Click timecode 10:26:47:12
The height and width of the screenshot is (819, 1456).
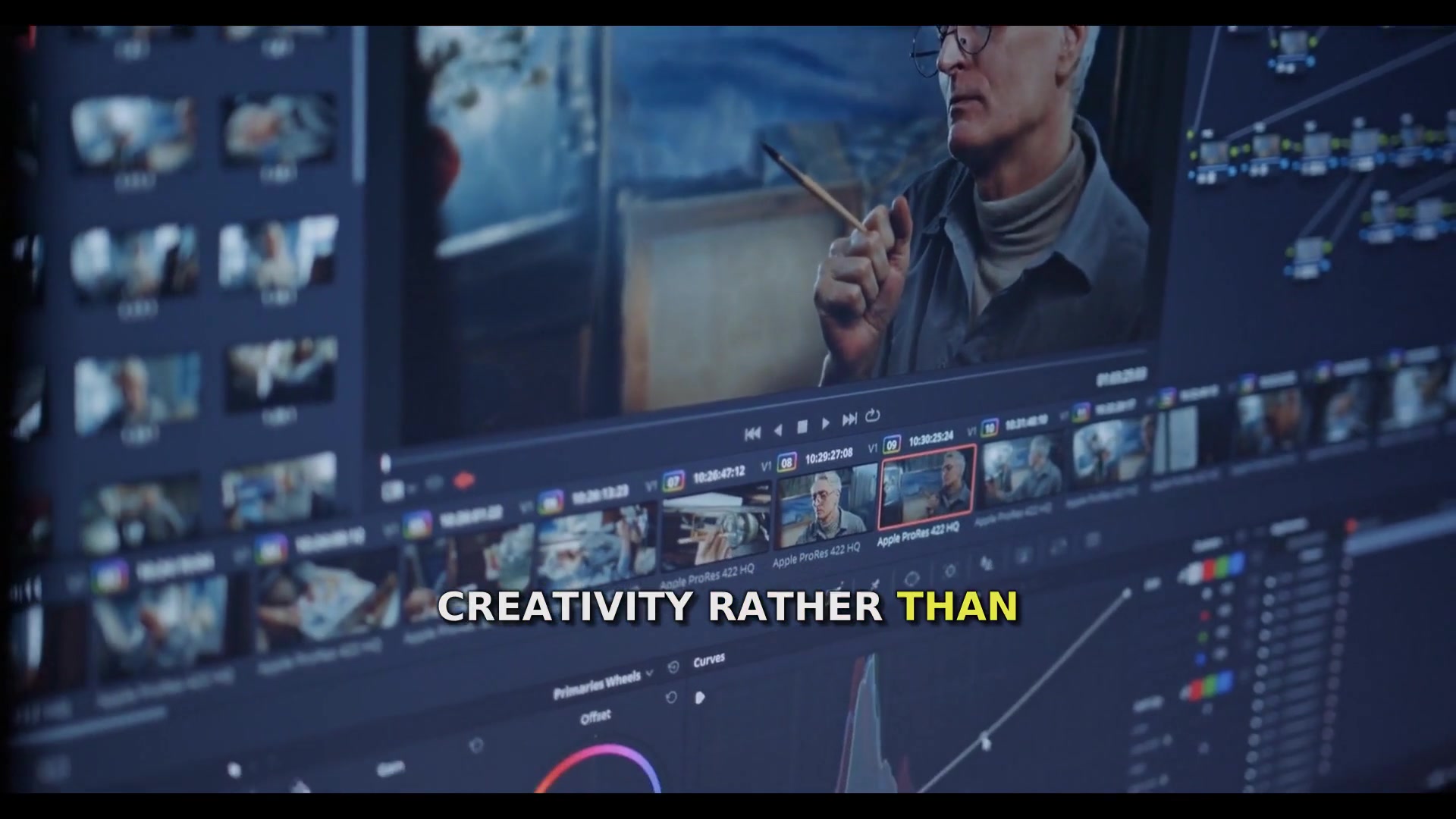719,473
